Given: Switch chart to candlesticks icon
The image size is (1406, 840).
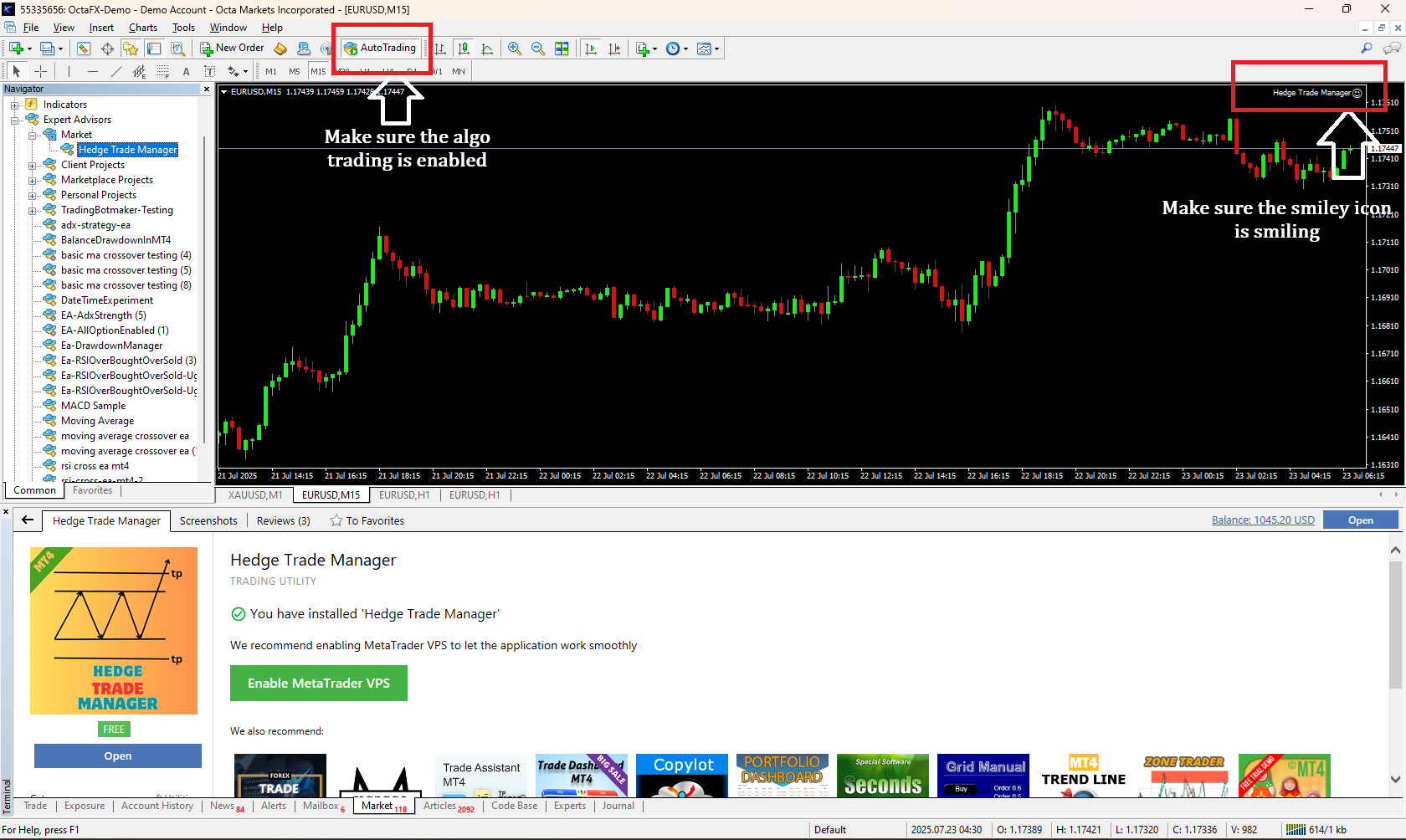Looking at the screenshot, I should pyautogui.click(x=464, y=49).
